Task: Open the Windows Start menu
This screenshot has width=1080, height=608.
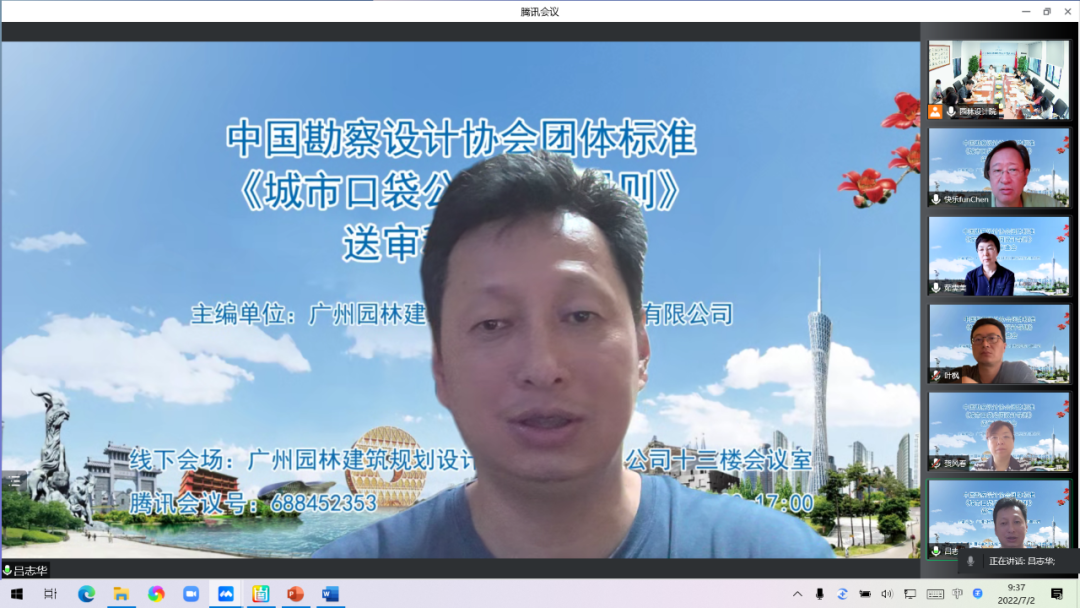Action: 17,594
